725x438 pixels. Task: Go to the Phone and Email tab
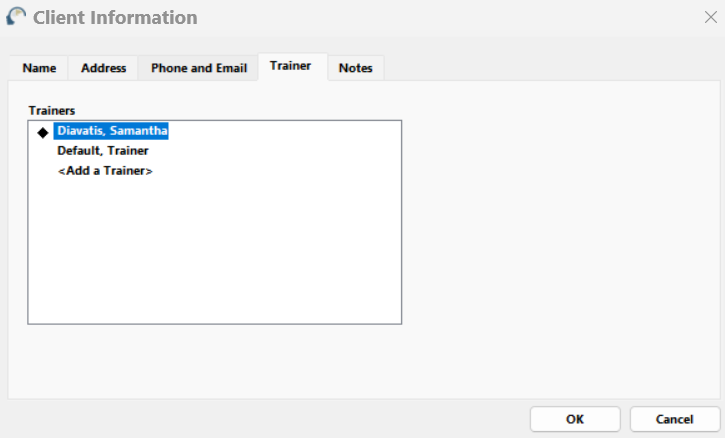[x=198, y=68]
